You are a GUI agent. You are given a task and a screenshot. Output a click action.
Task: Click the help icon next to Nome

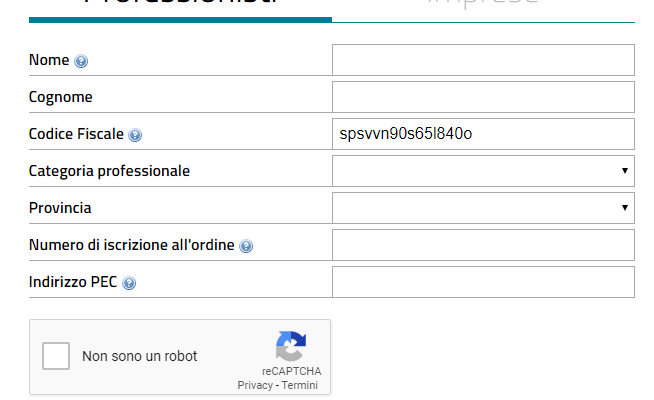coord(81,61)
